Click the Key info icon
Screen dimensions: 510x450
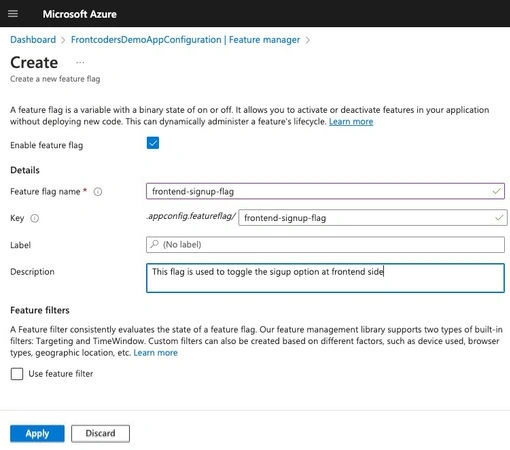tap(35, 218)
